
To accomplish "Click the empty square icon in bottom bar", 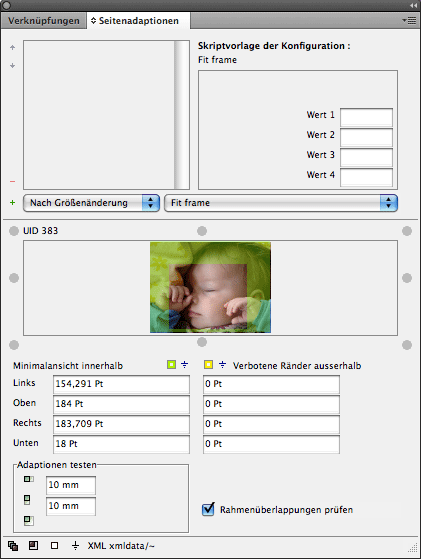I will point(55,545).
